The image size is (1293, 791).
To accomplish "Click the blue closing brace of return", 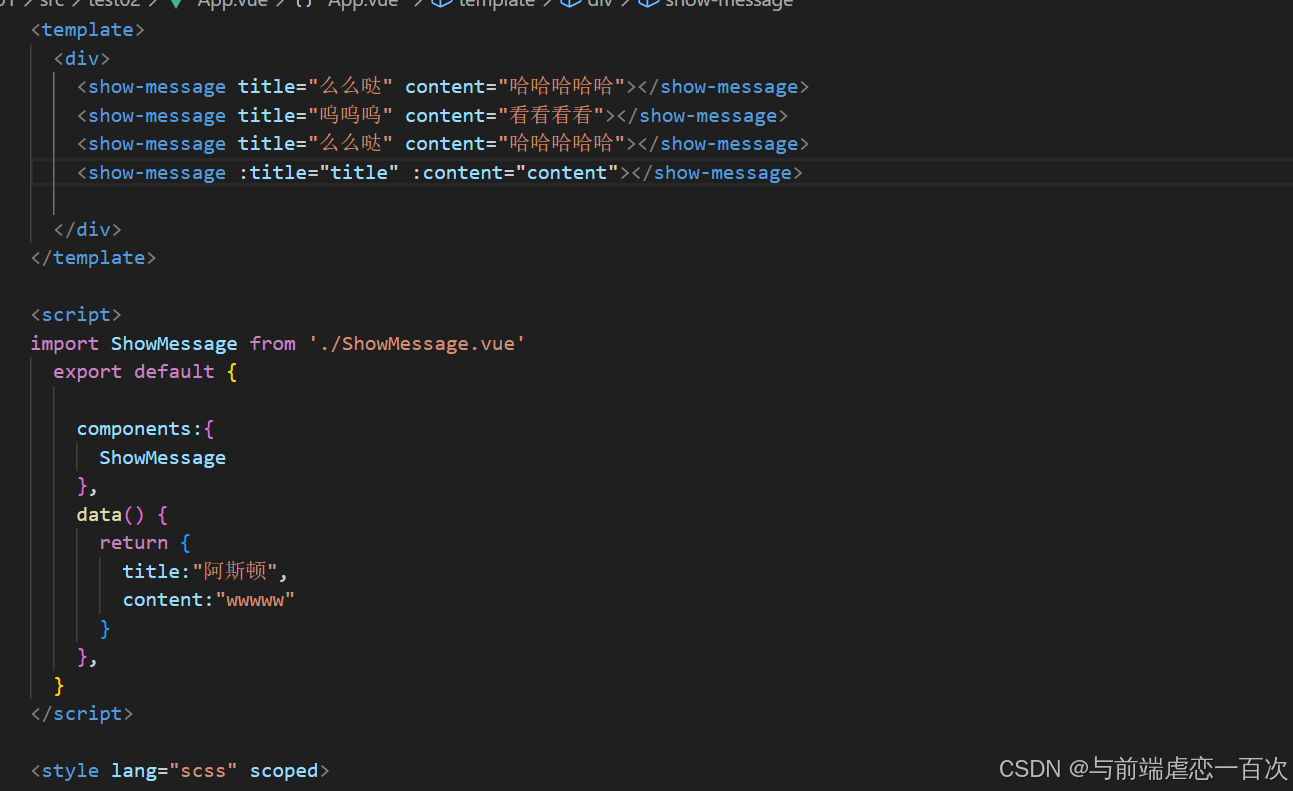I will pyautogui.click(x=105, y=629).
